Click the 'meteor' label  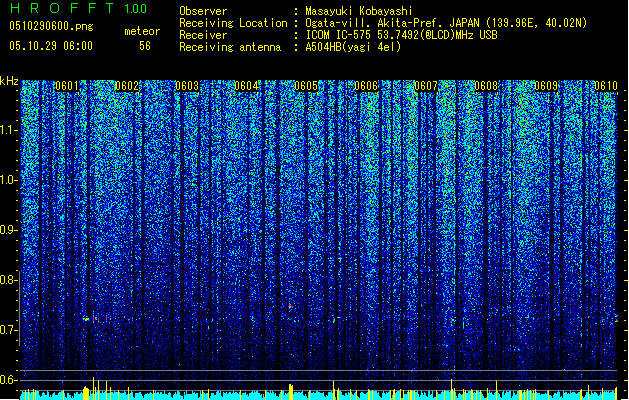(142, 31)
